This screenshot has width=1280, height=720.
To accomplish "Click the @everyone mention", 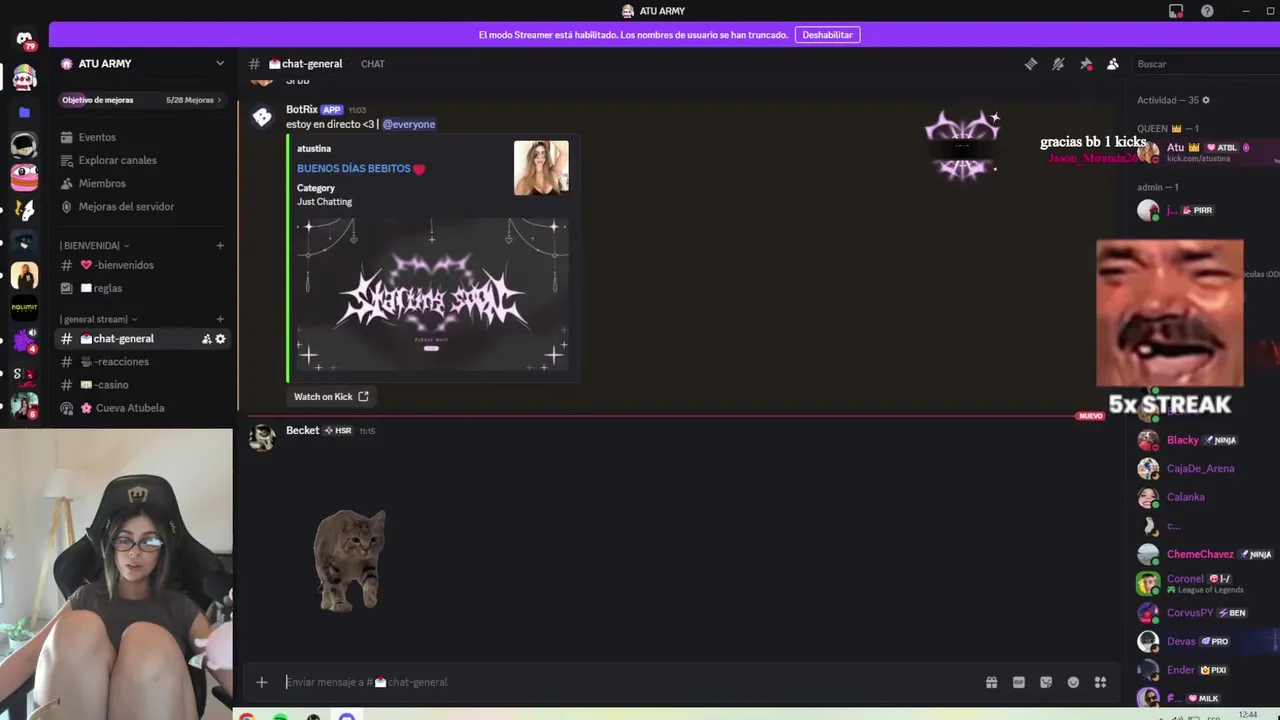I will point(409,124).
